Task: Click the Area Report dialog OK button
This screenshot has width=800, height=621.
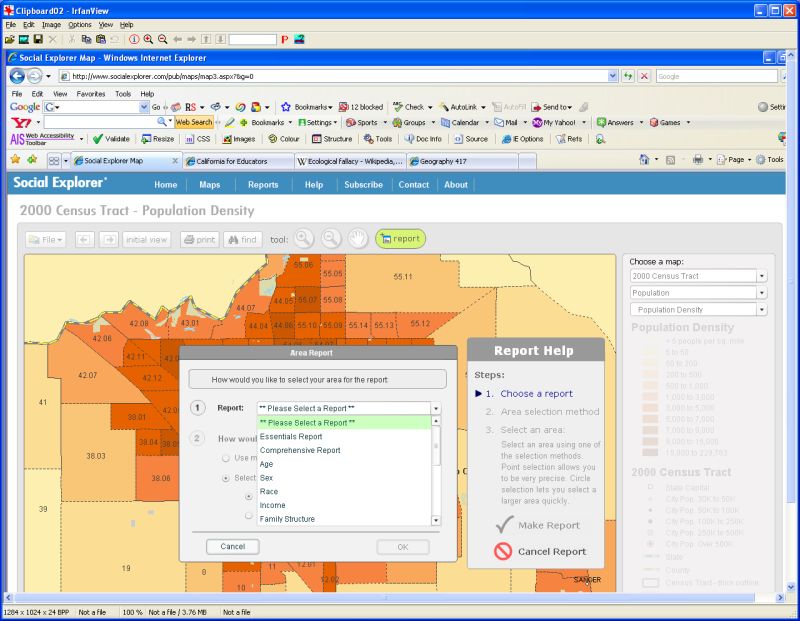Action: tap(403, 547)
